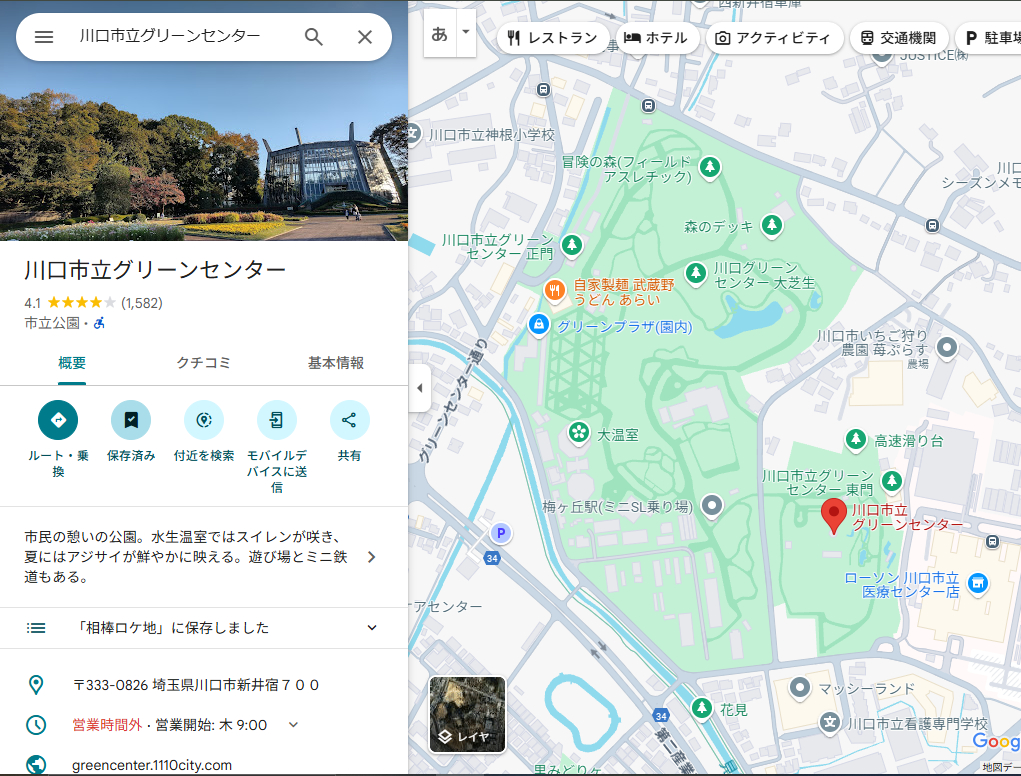Expand the park description with chevron arrow
The width and height of the screenshot is (1021, 776).
pos(372,557)
